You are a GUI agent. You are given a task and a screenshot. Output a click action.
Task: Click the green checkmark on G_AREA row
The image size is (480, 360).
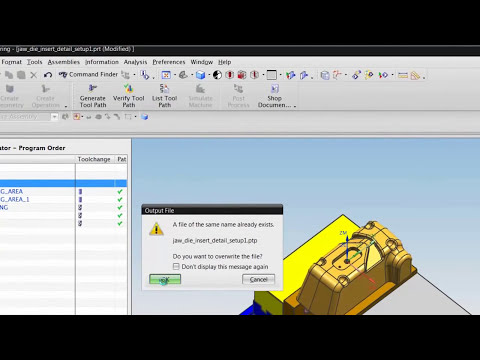click(x=120, y=191)
